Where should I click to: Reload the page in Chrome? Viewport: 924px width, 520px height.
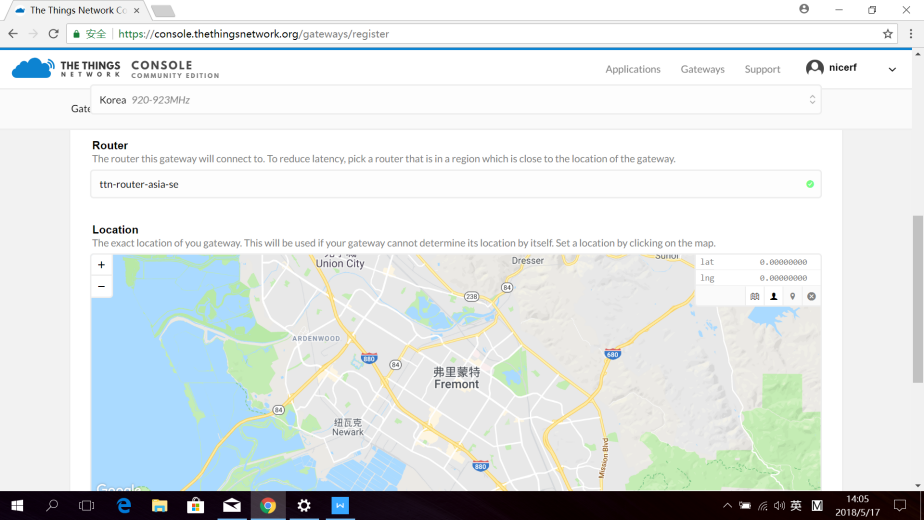point(53,33)
